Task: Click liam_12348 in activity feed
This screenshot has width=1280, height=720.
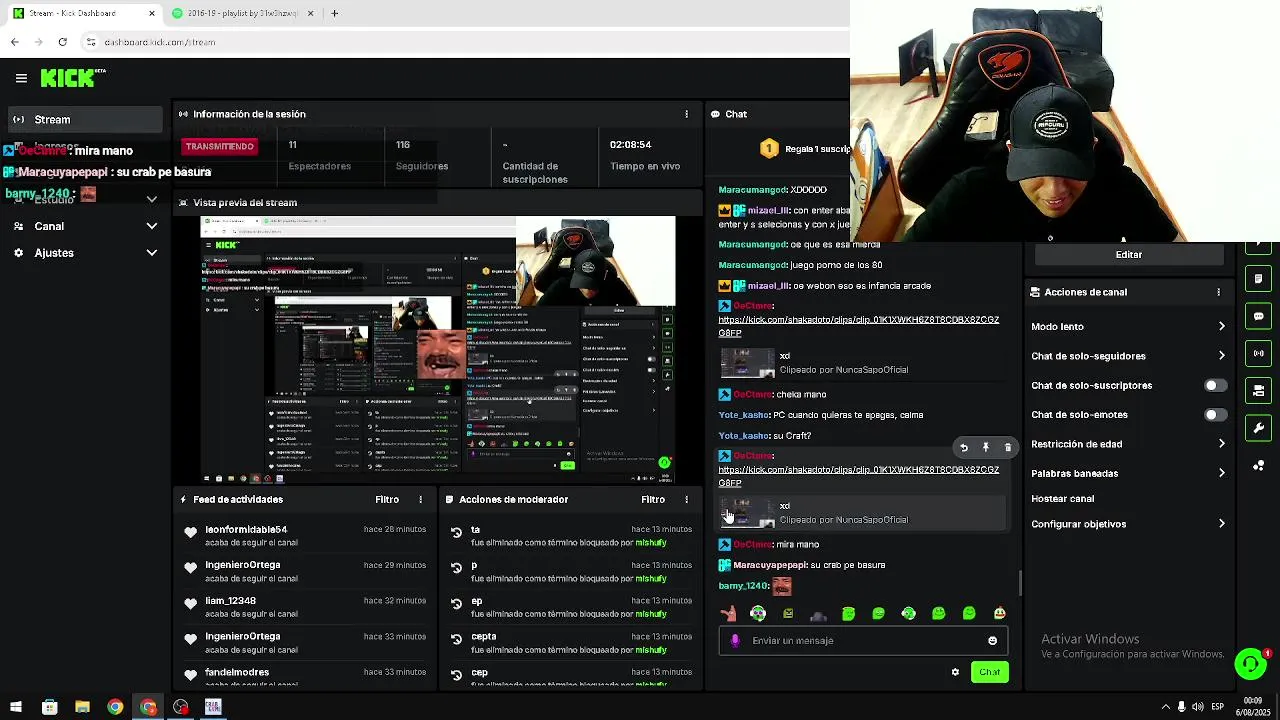Action: click(230, 601)
